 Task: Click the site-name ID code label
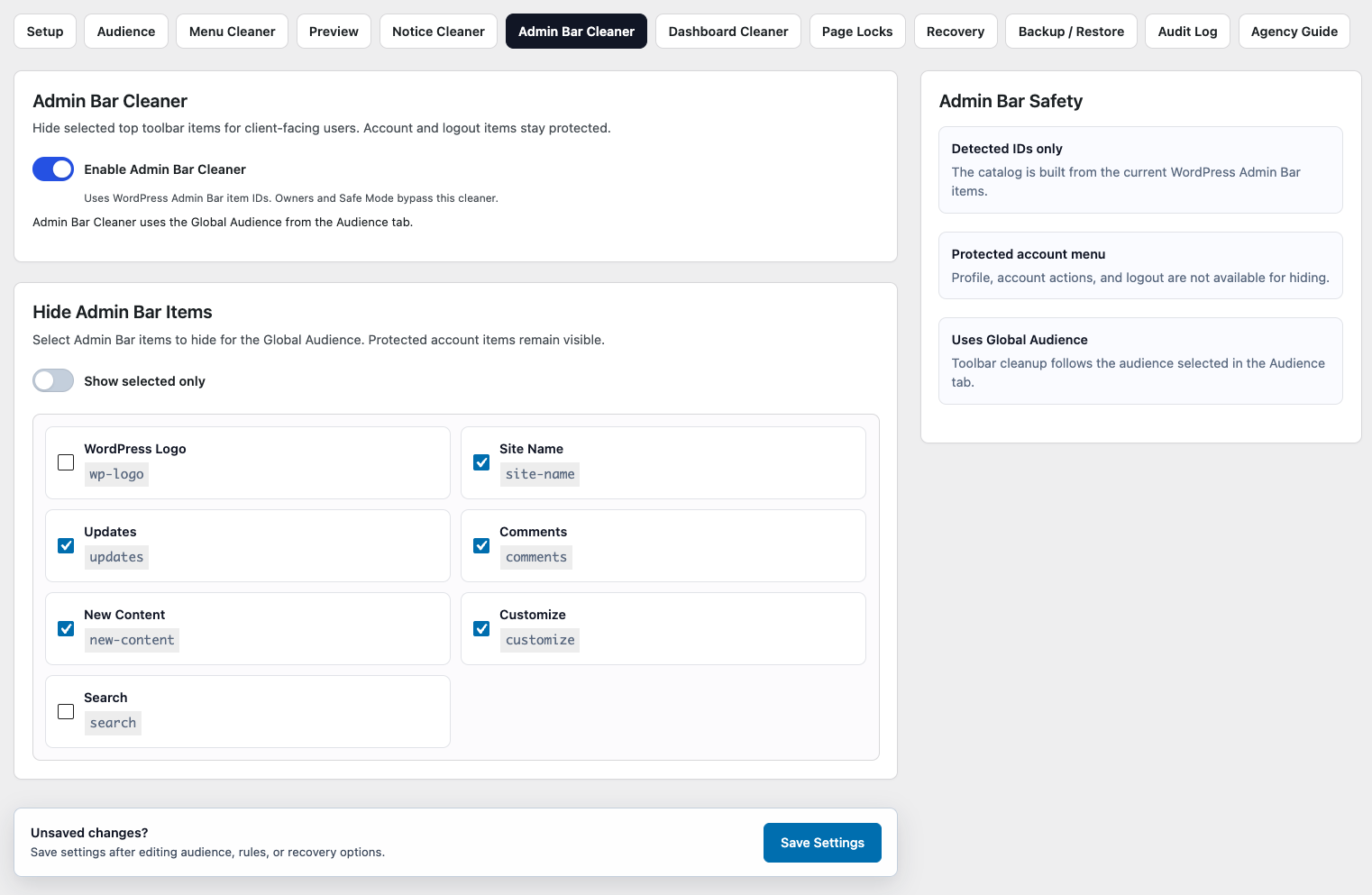(x=540, y=474)
